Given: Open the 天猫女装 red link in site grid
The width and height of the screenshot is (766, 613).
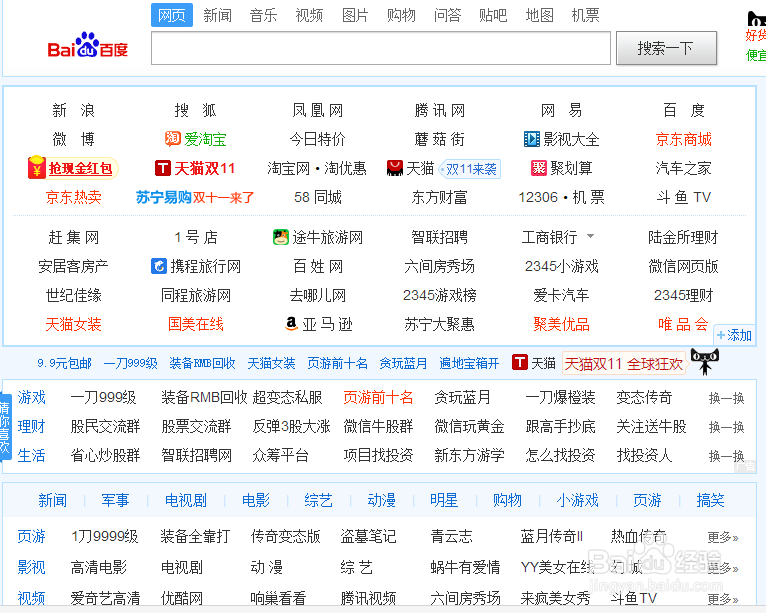Looking at the screenshot, I should (73, 324).
